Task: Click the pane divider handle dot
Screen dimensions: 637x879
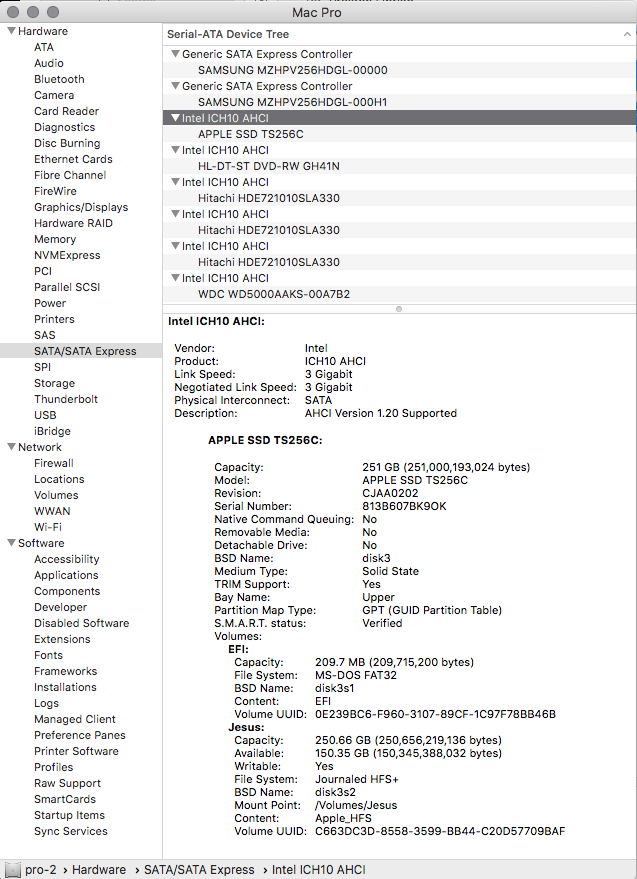Action: pyautogui.click(x=399, y=309)
